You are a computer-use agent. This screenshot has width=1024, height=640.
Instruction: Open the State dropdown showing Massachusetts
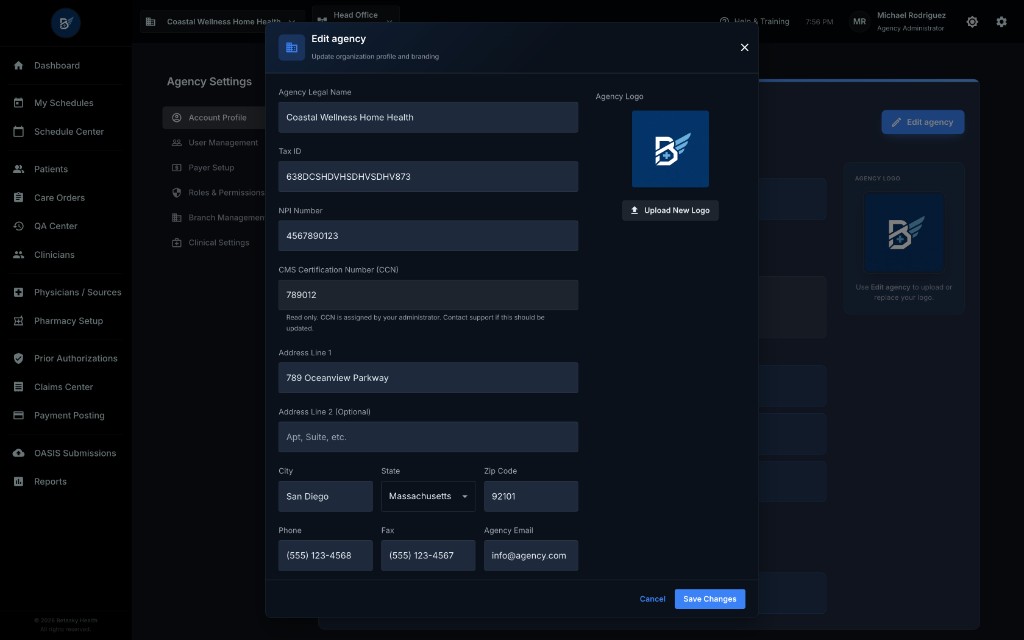click(428, 496)
